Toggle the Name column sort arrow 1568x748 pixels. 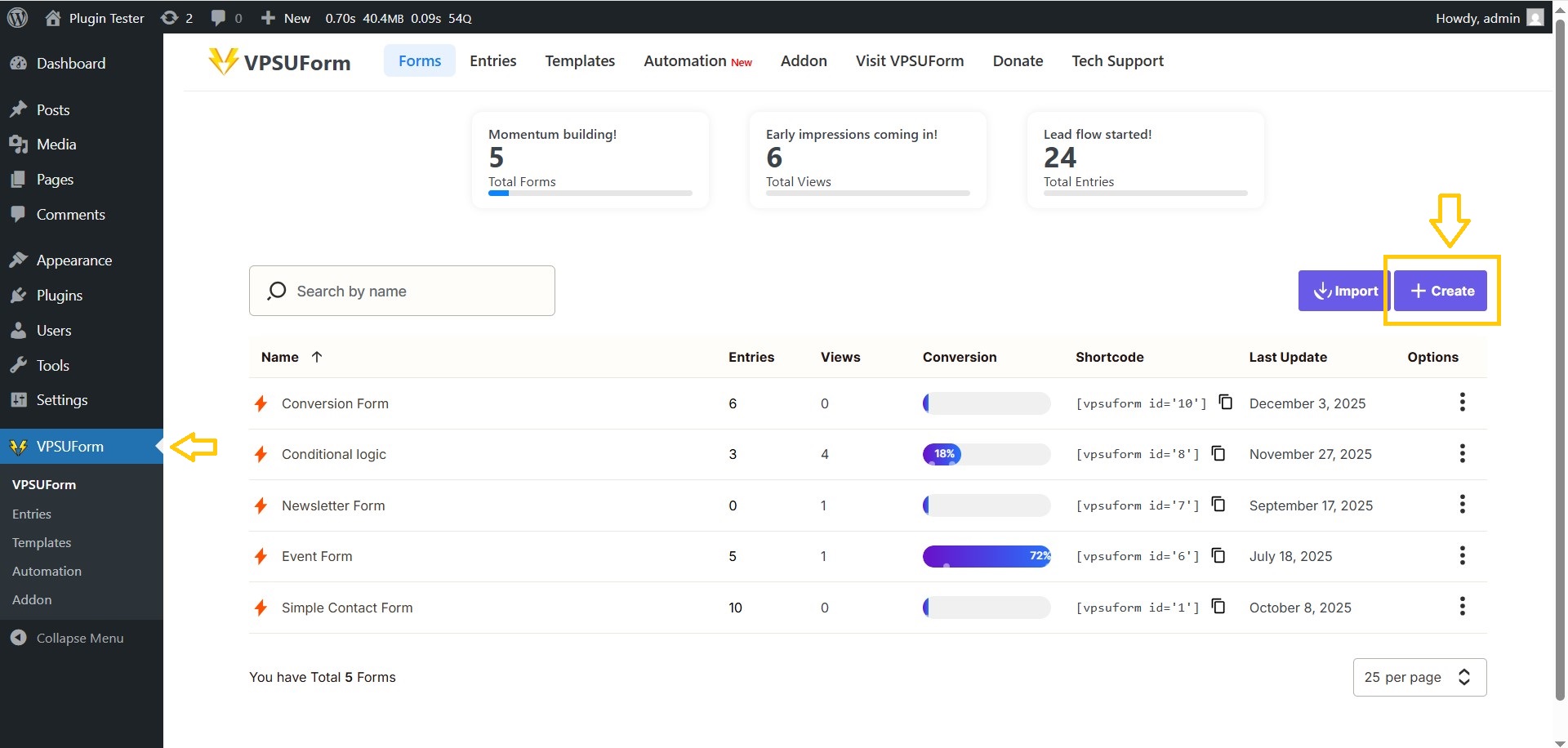[316, 357]
